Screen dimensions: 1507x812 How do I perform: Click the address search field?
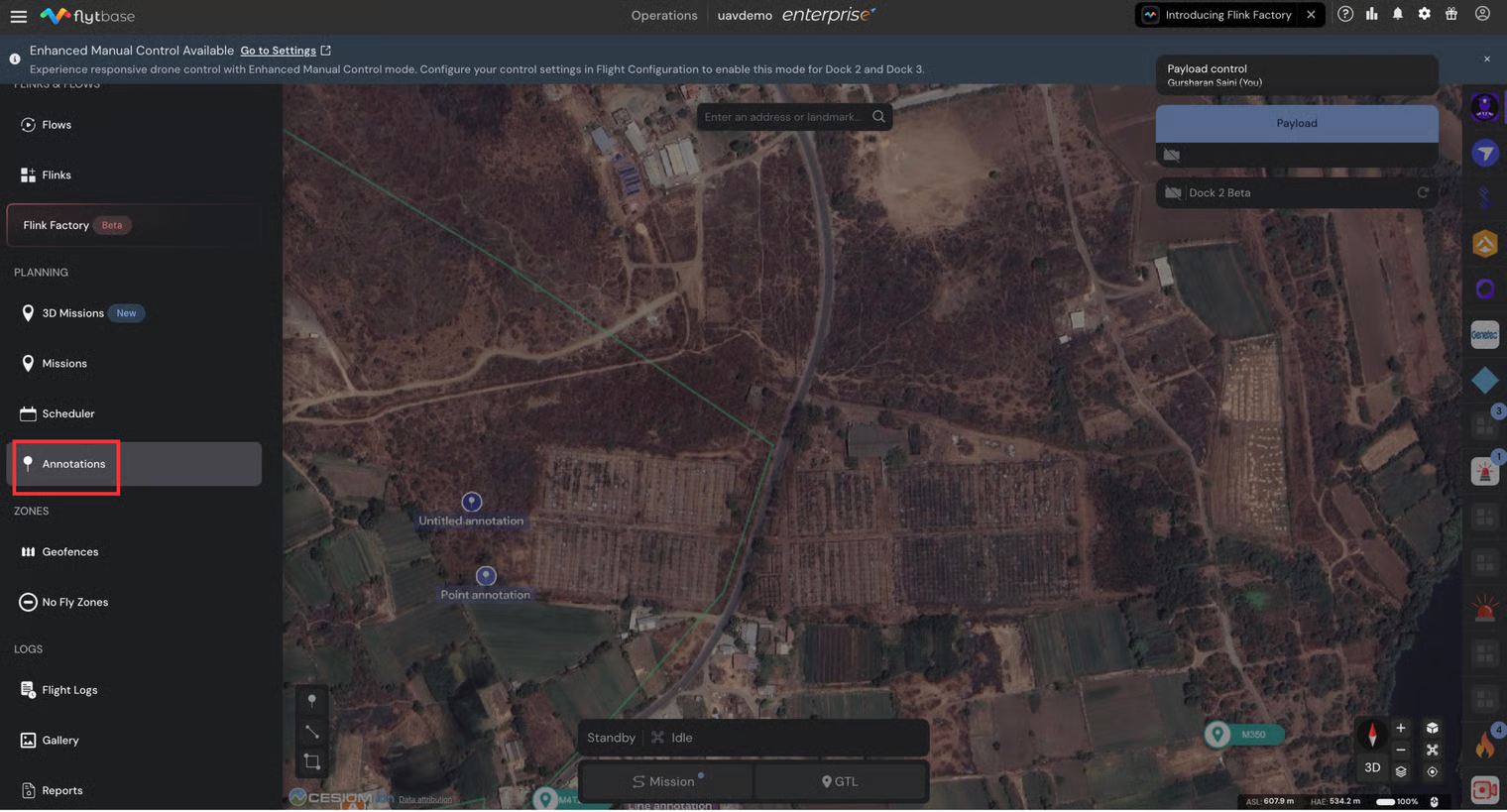783,117
